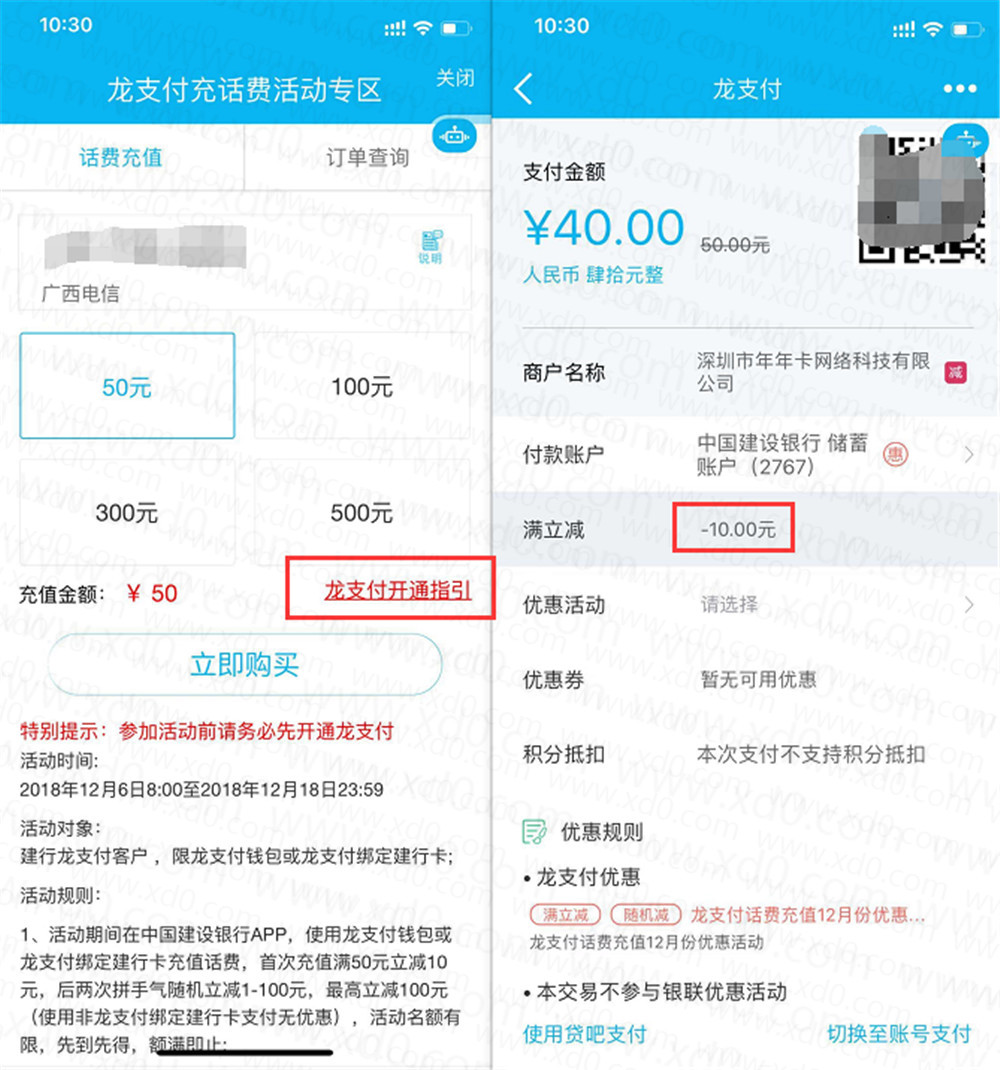The width and height of the screenshot is (1000, 1070).
Task: Click the 立即购买 button
Action: point(245,665)
